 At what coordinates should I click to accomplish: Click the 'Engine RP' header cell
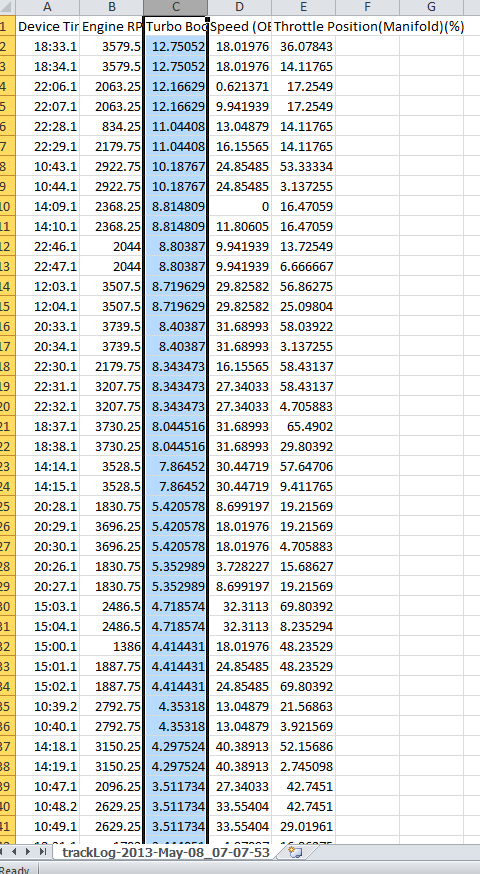(111, 26)
